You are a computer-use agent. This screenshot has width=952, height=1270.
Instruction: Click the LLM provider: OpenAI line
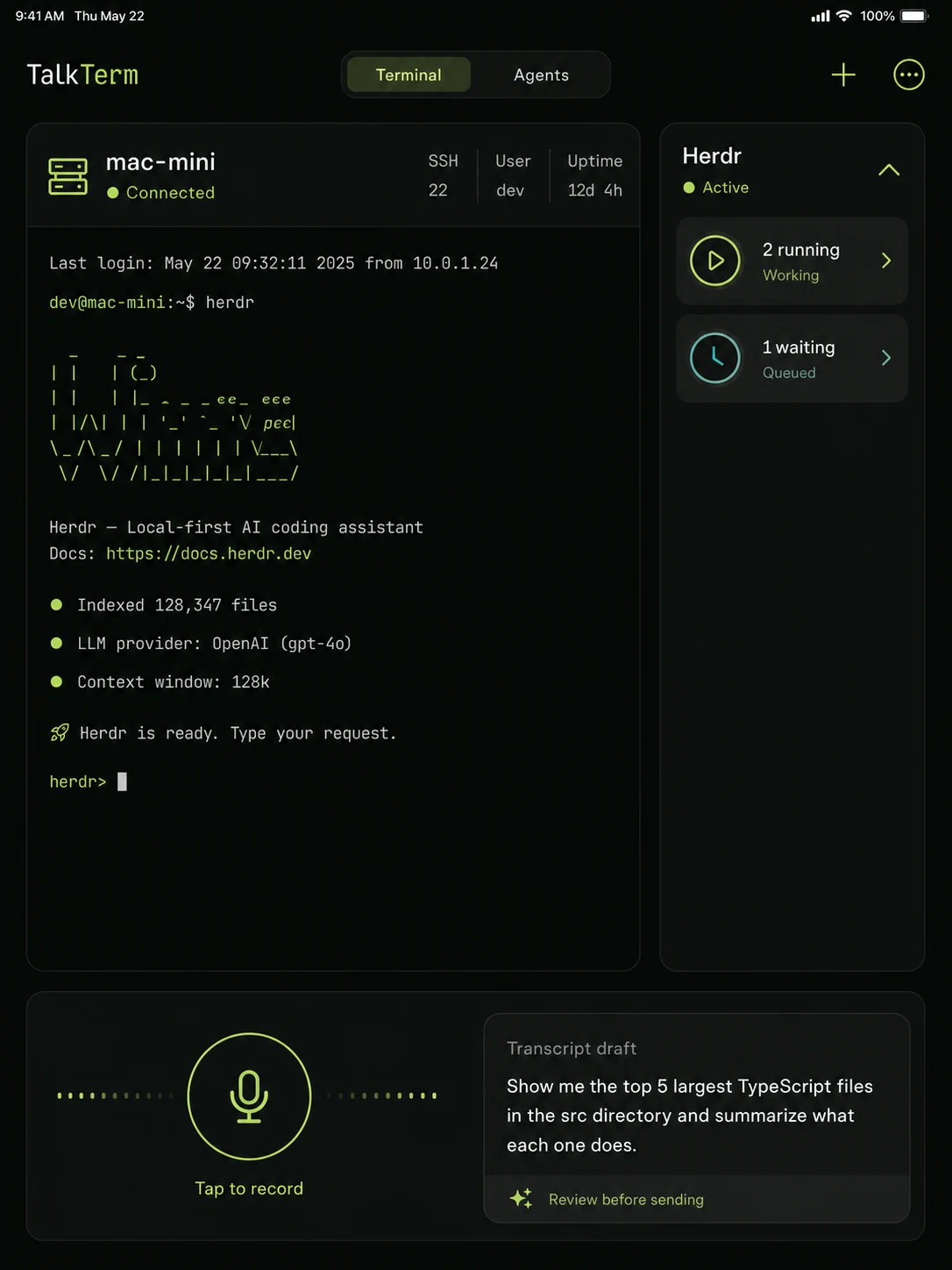(215, 644)
